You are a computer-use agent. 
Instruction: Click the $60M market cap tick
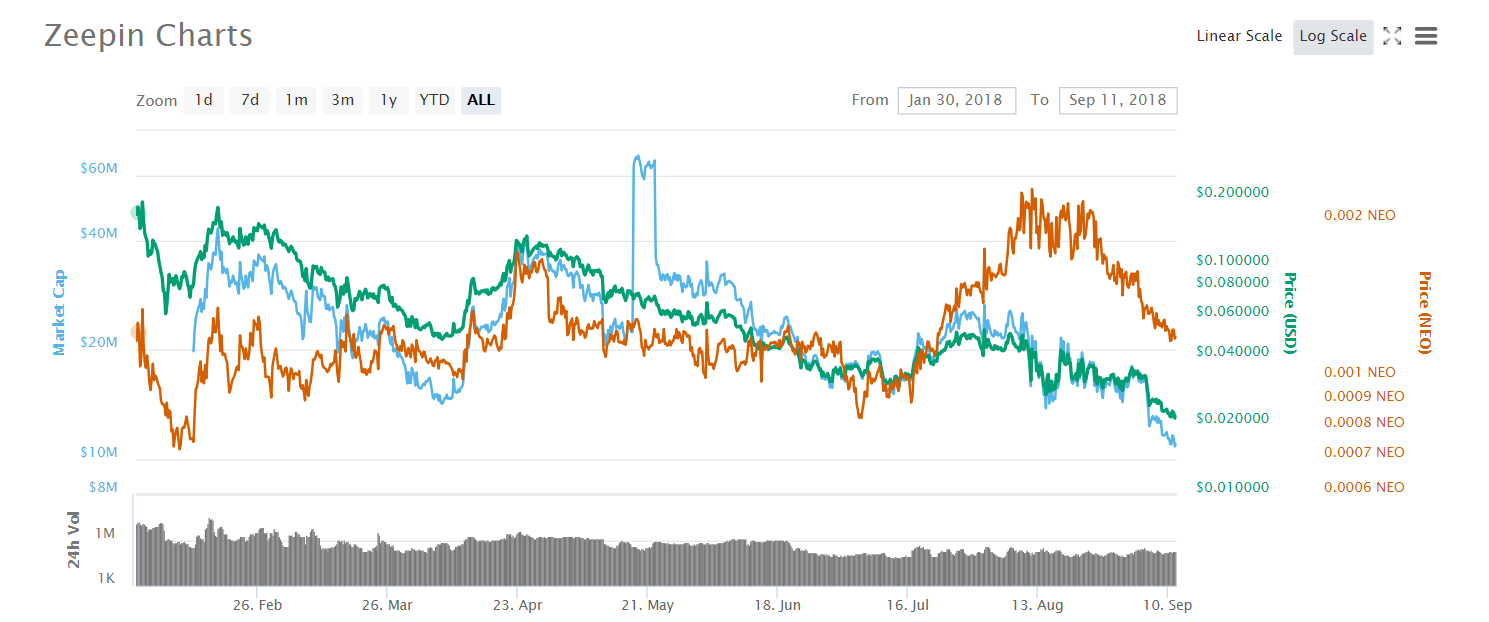(x=99, y=168)
